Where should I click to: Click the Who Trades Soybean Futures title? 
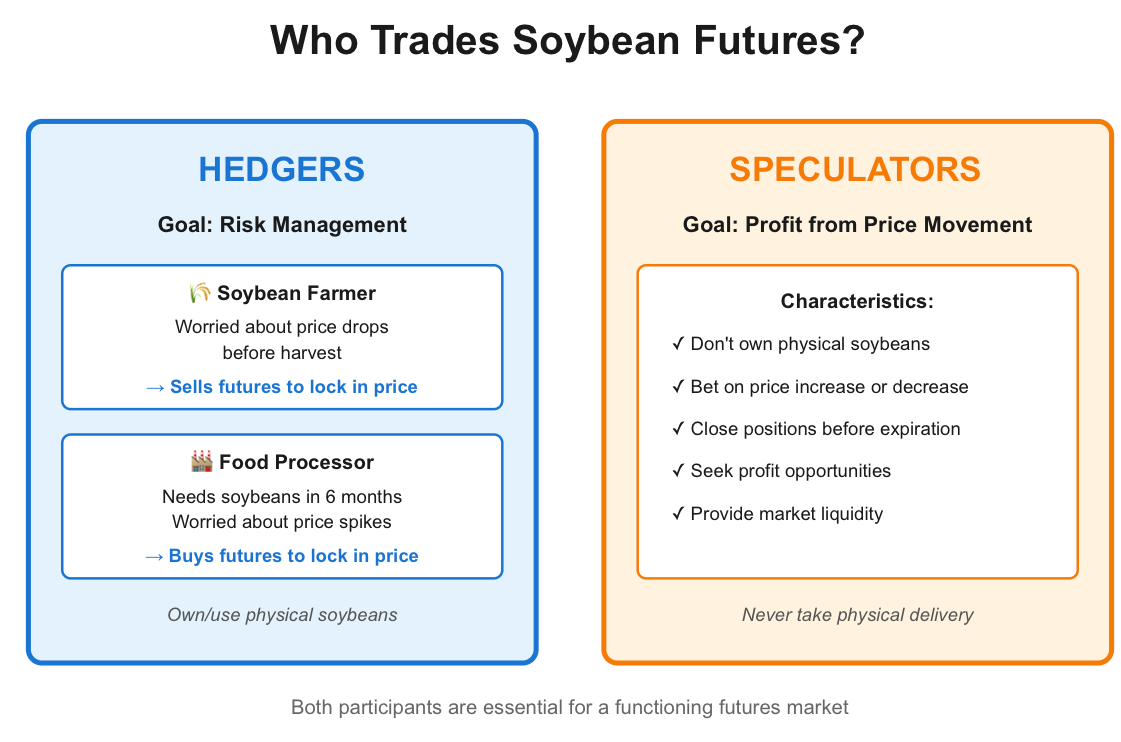click(568, 40)
